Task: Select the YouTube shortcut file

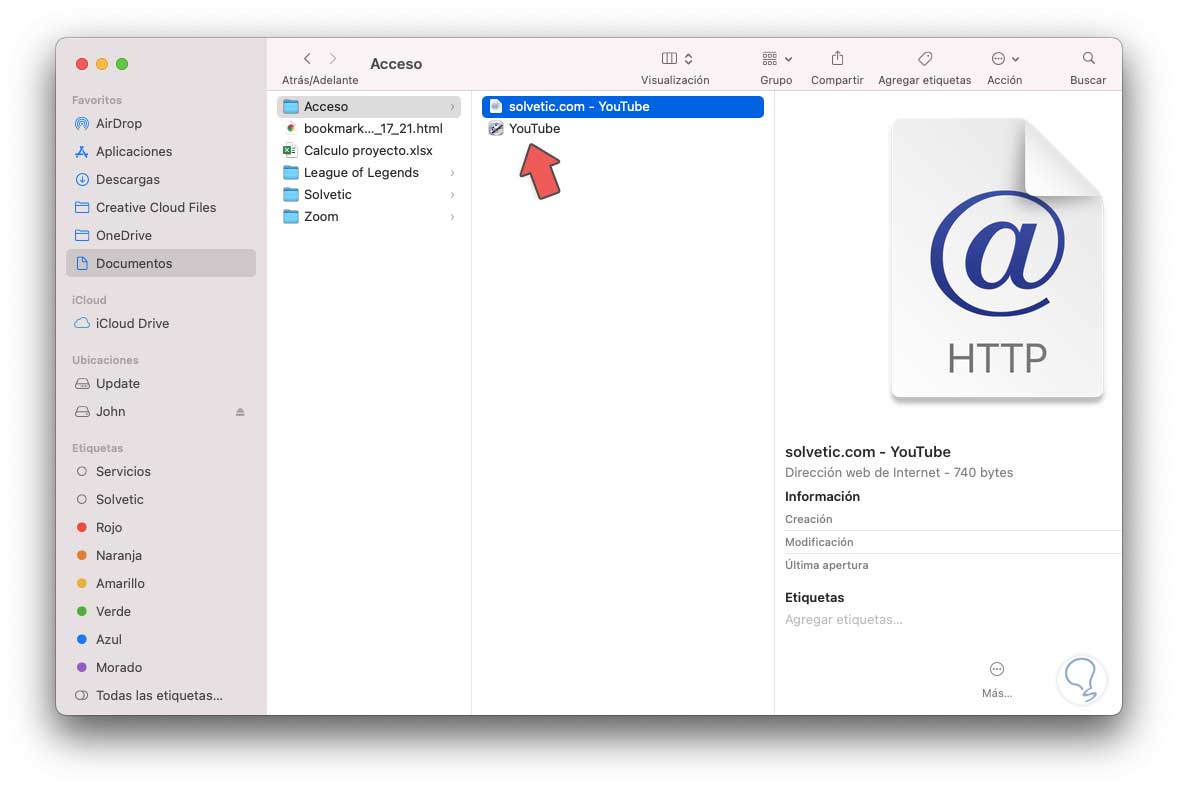Action: click(623, 128)
